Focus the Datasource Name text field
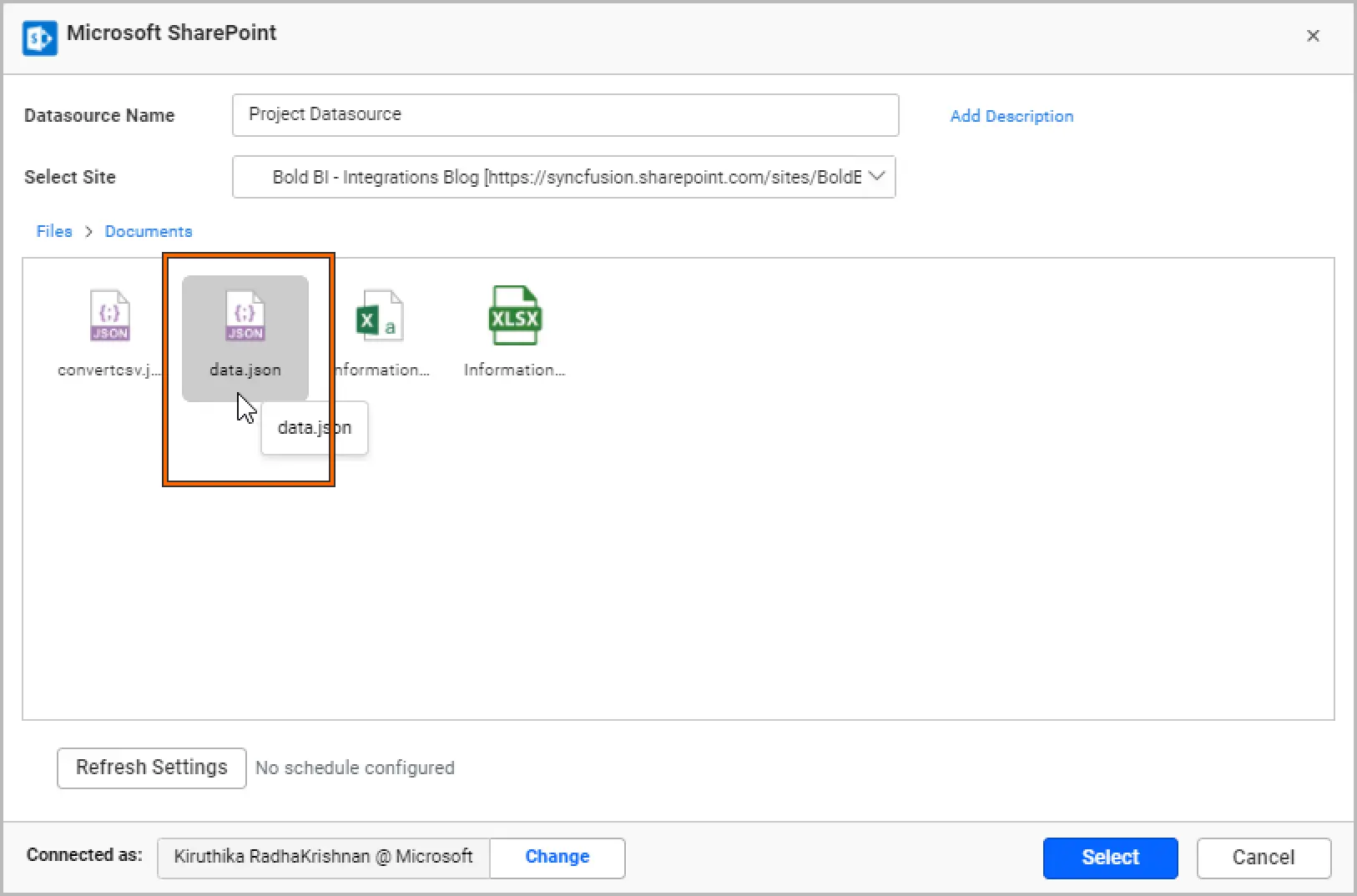The height and width of the screenshot is (896, 1357). coord(565,115)
